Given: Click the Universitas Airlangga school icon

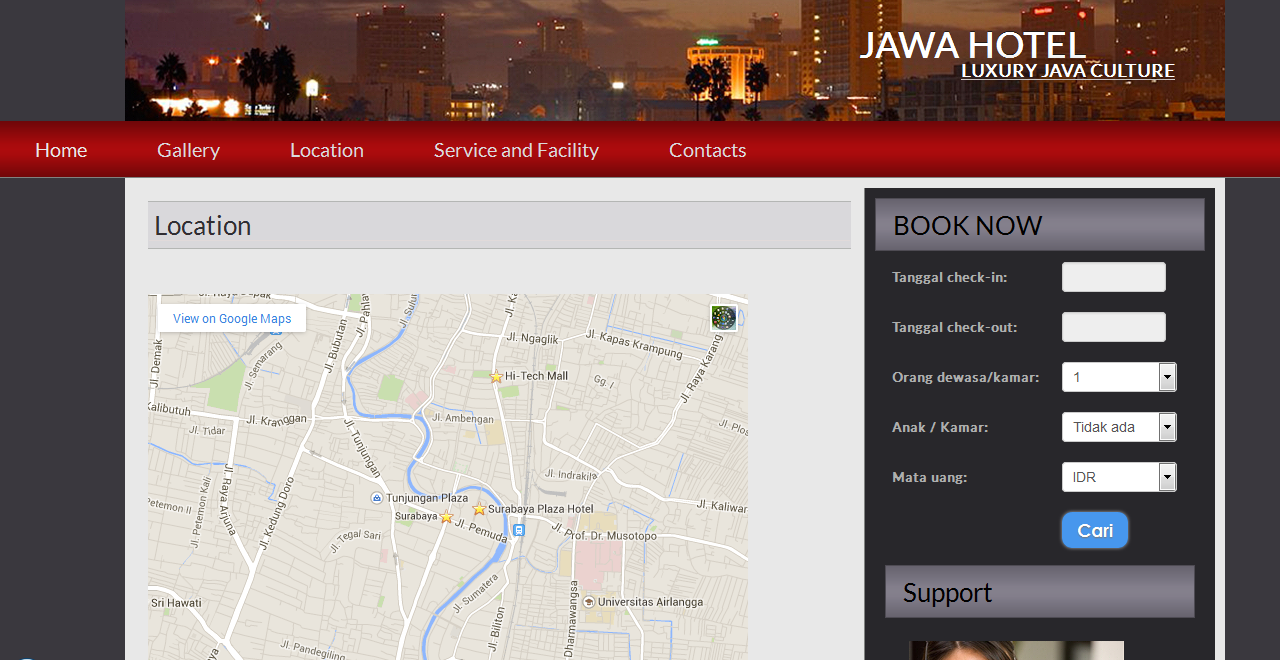Looking at the screenshot, I should pos(588,602).
